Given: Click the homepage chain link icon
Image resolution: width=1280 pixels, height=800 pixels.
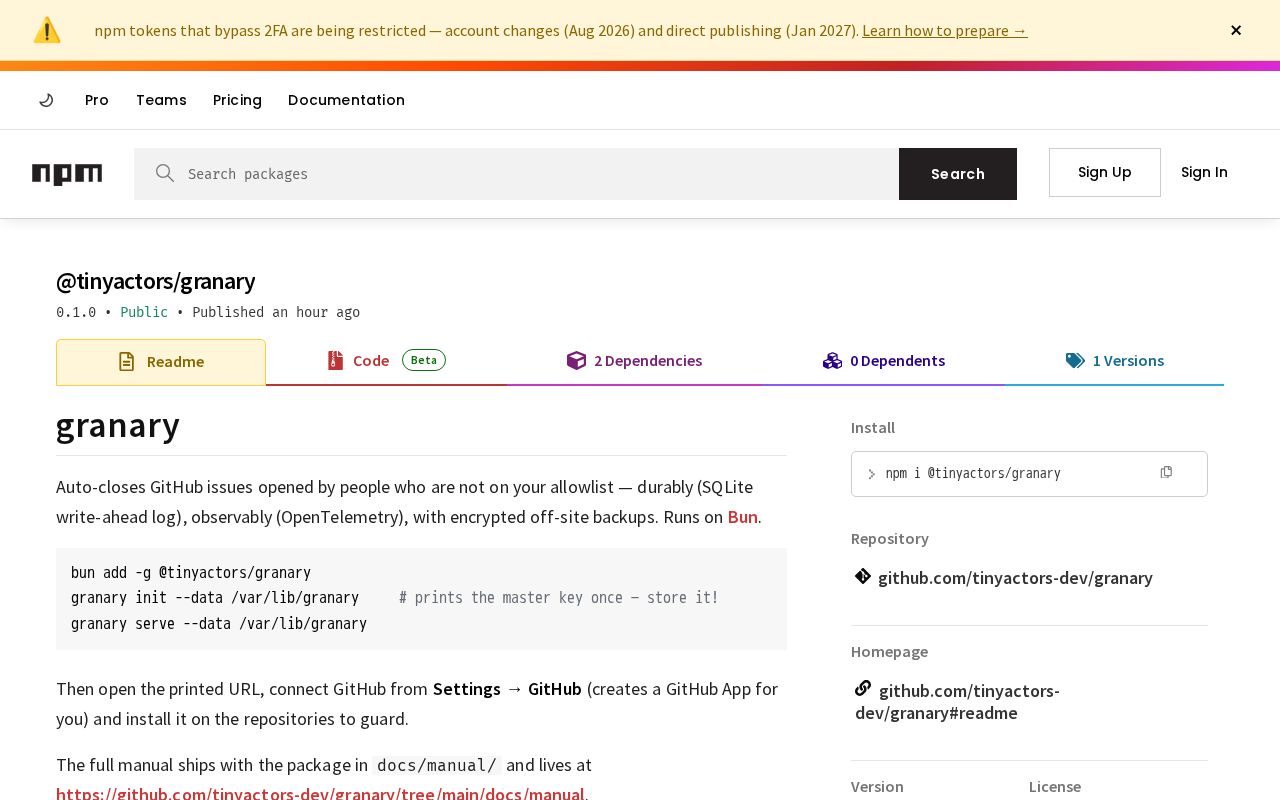Looking at the screenshot, I should click(863, 688).
